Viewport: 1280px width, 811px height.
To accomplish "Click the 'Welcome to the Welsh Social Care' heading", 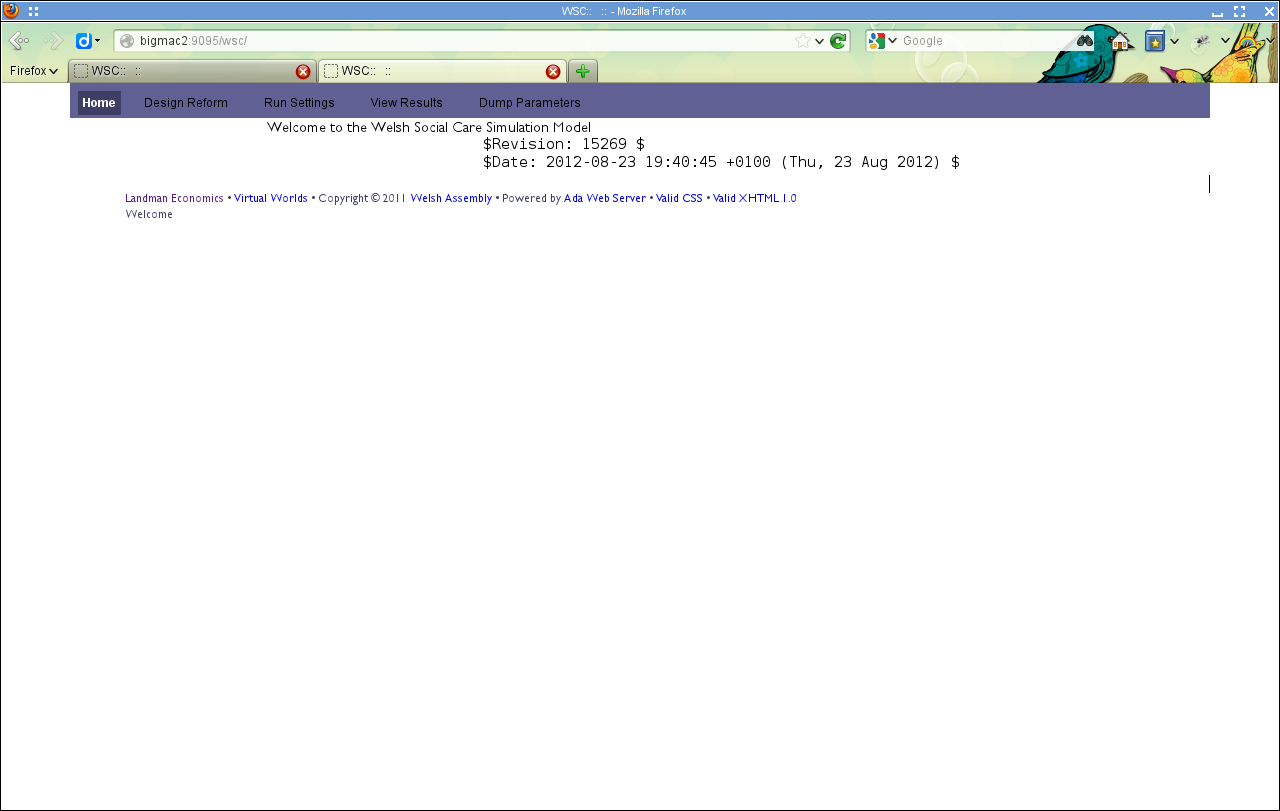I will coord(429,128).
